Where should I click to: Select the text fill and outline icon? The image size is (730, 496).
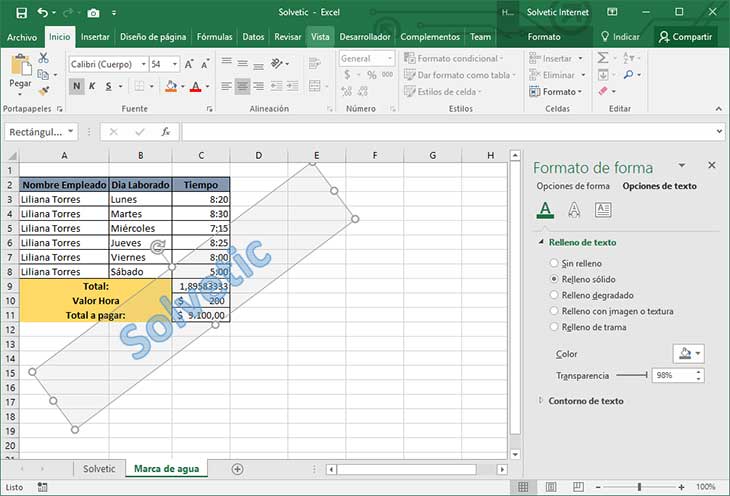[544, 210]
